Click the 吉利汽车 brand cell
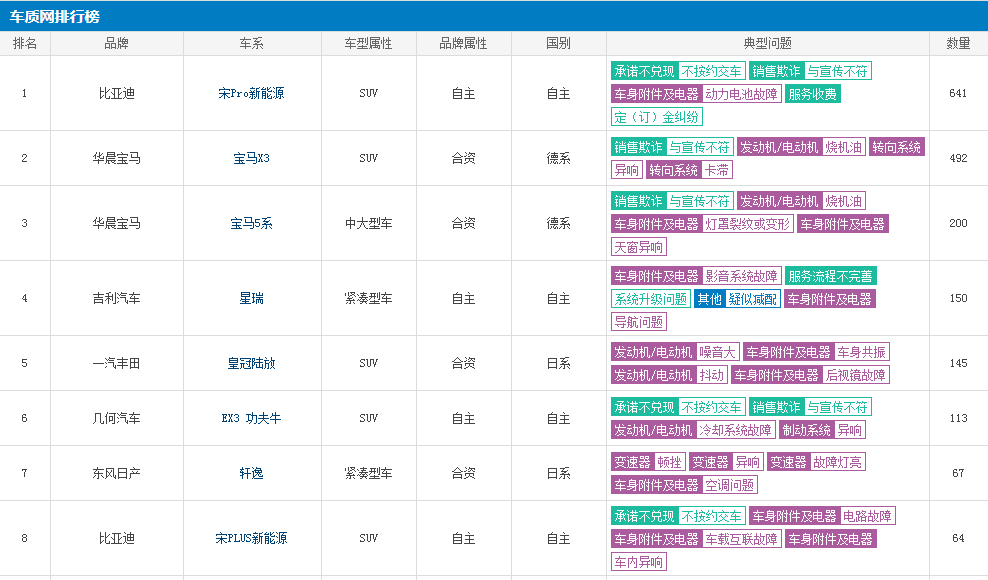 click(117, 298)
